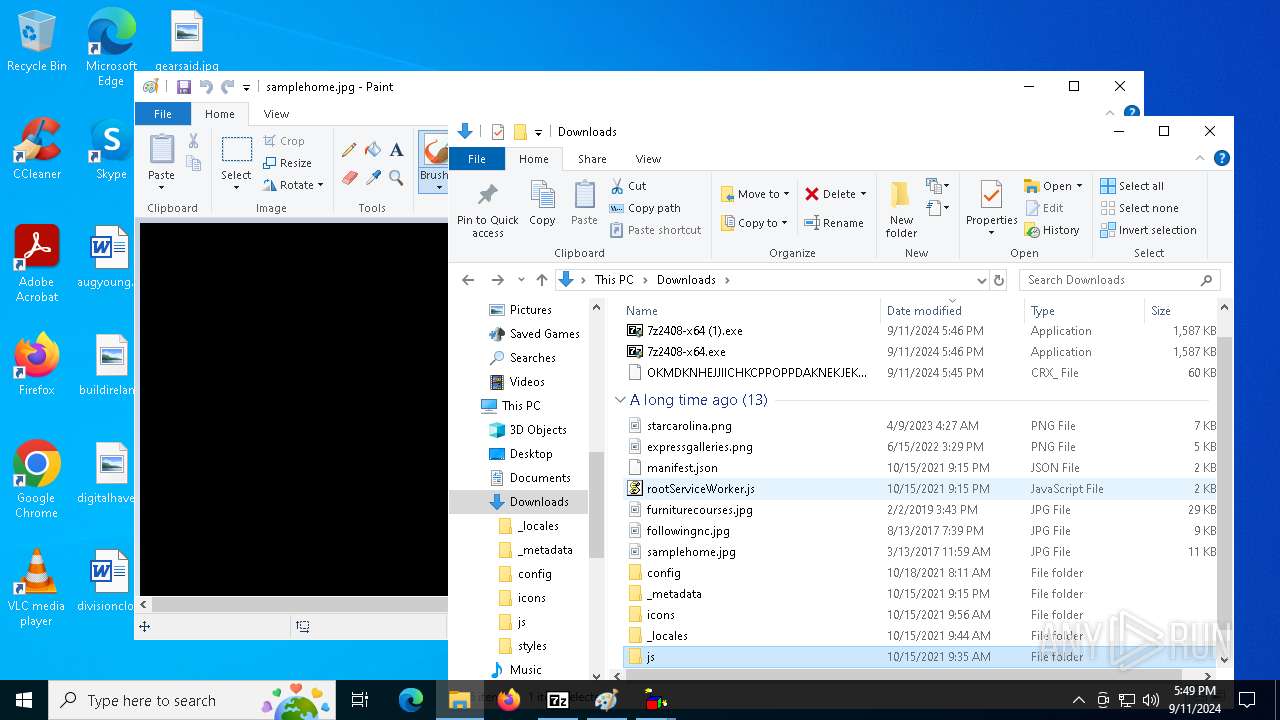Click Select none in Explorer ribbon

point(1139,208)
